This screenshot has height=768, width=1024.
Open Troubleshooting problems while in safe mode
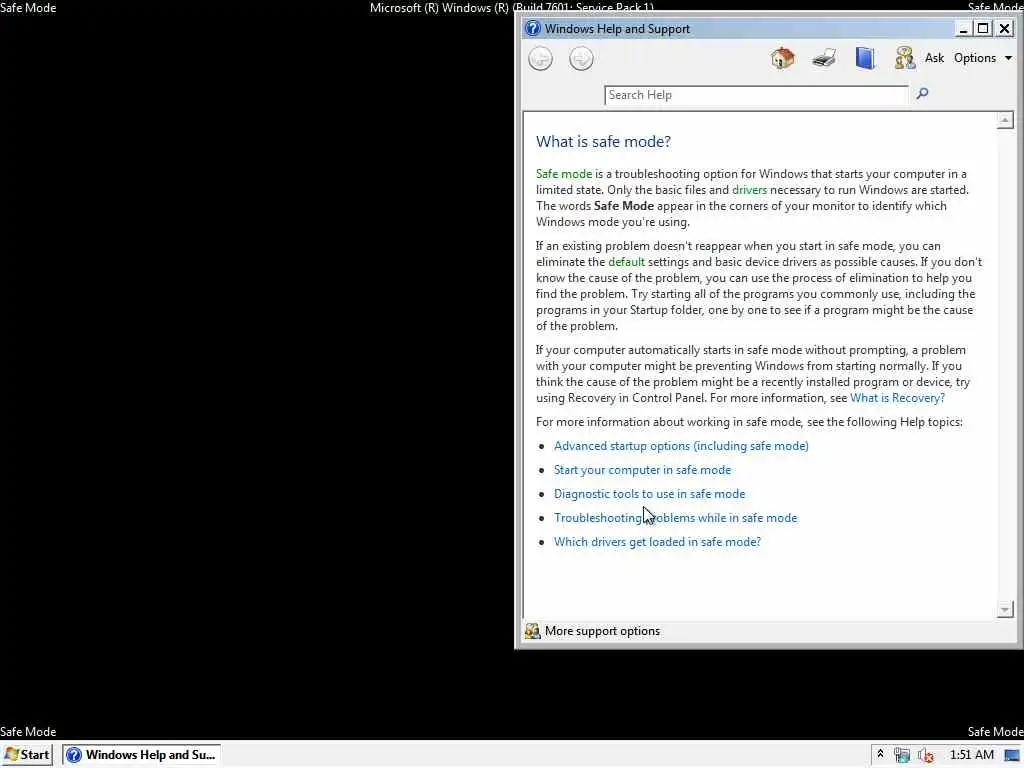[675, 518]
